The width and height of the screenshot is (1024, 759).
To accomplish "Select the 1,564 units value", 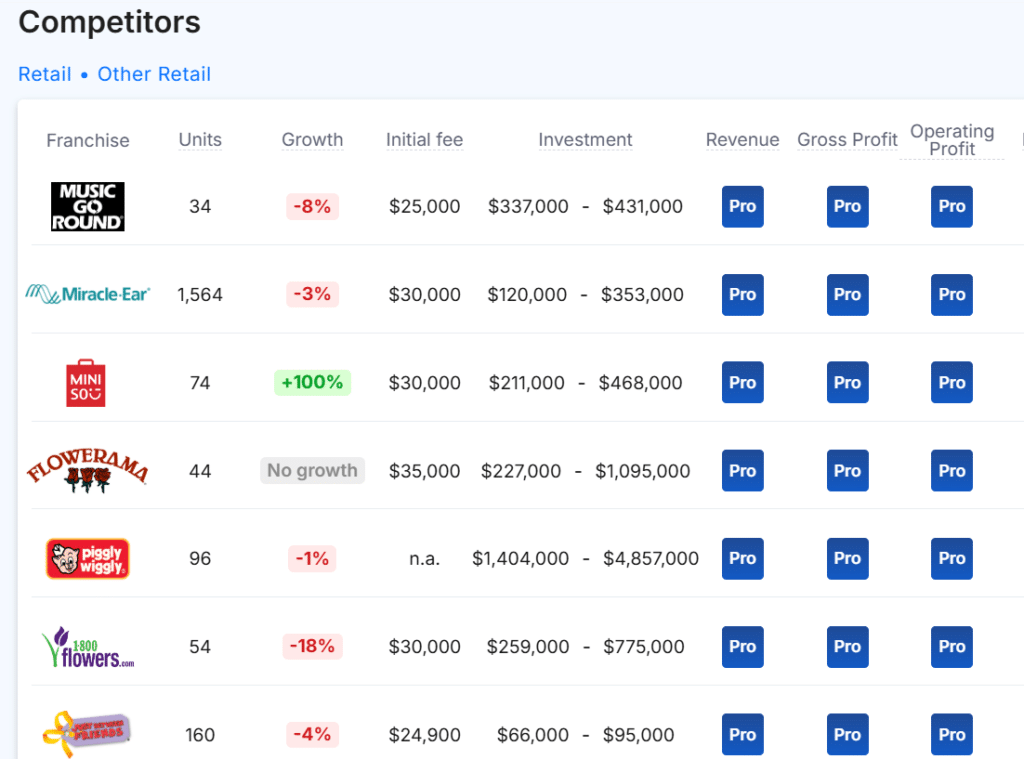I will pos(200,295).
